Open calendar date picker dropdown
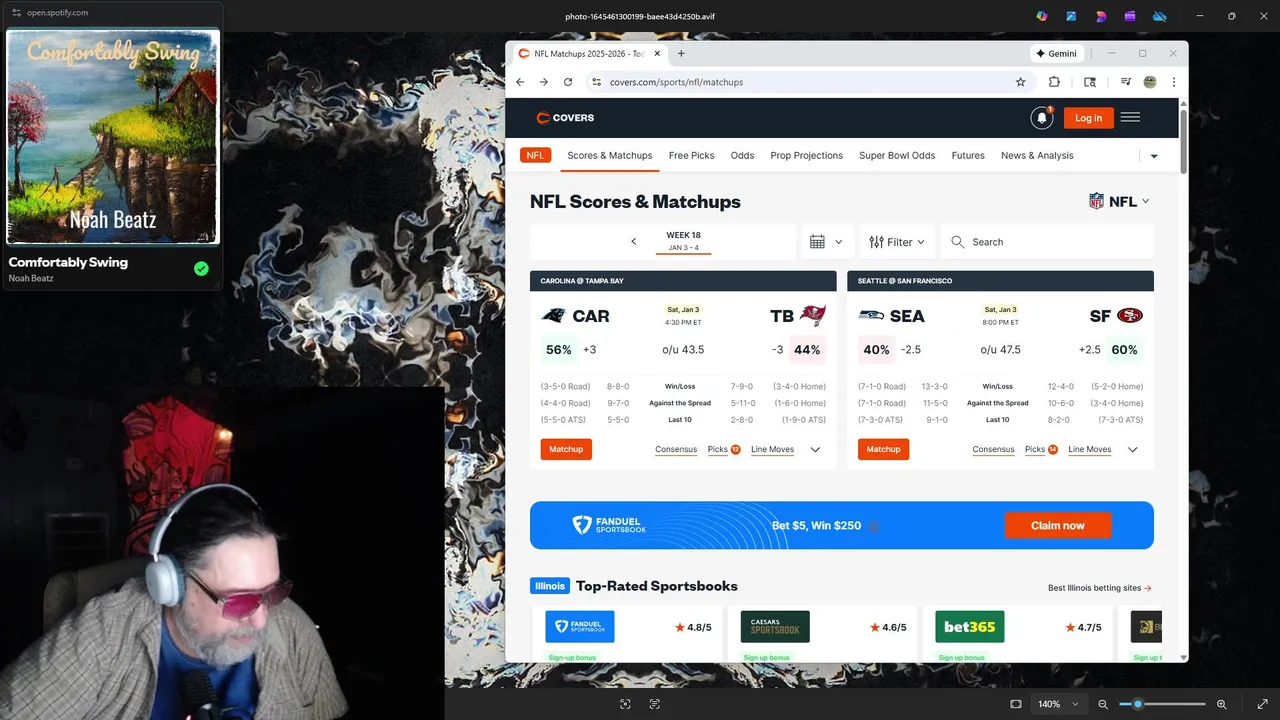1280x720 pixels. [826, 242]
